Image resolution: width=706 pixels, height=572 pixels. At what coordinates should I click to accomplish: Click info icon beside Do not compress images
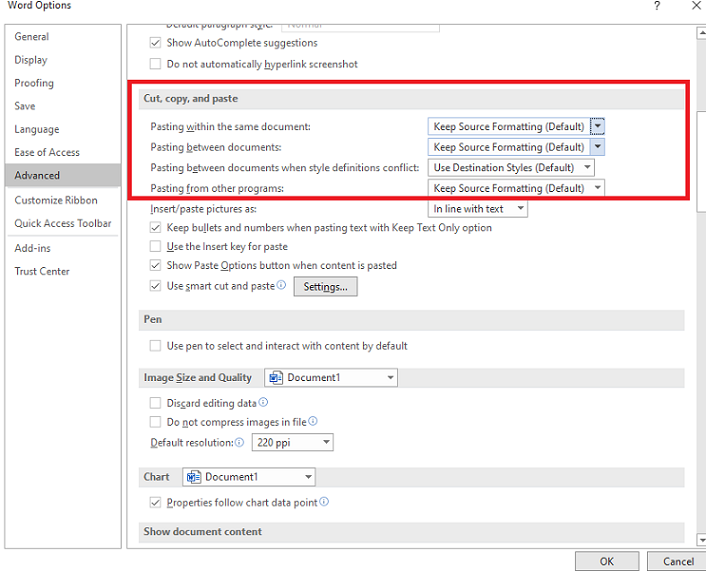312,421
